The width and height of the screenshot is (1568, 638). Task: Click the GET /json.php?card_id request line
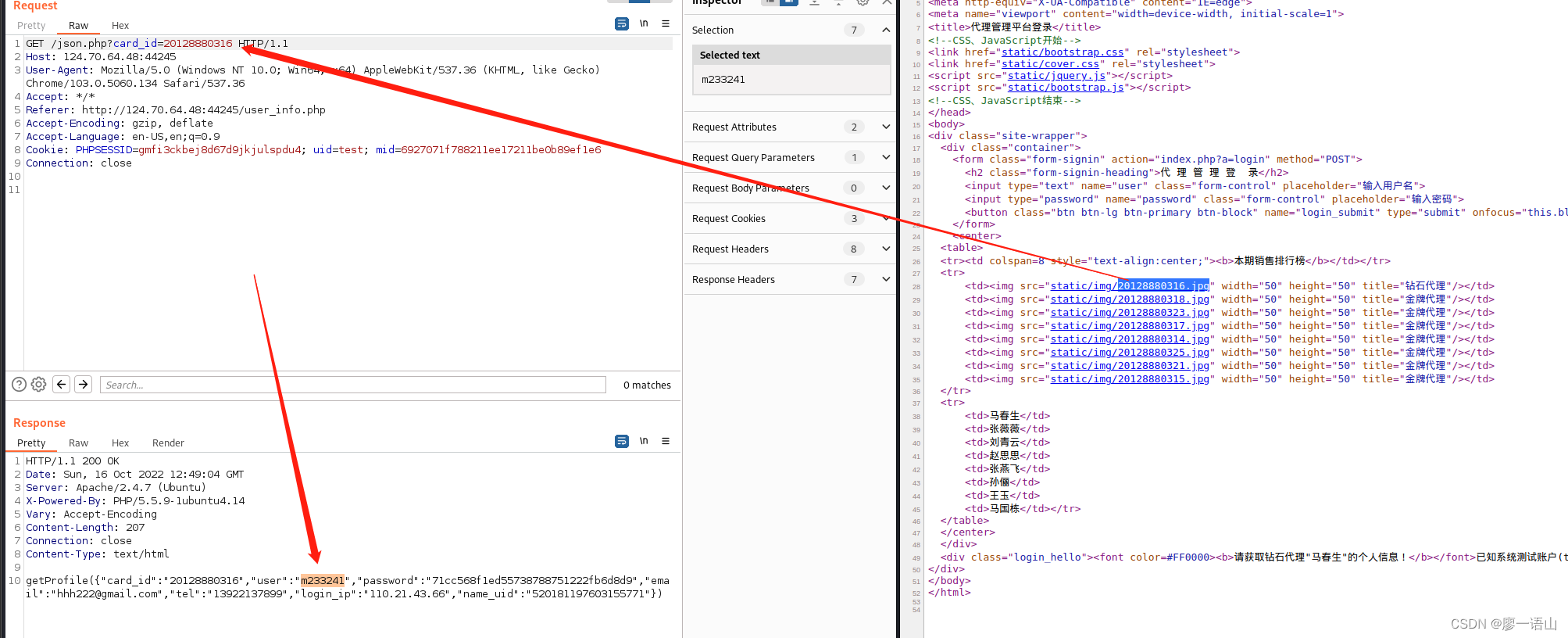tap(157, 44)
